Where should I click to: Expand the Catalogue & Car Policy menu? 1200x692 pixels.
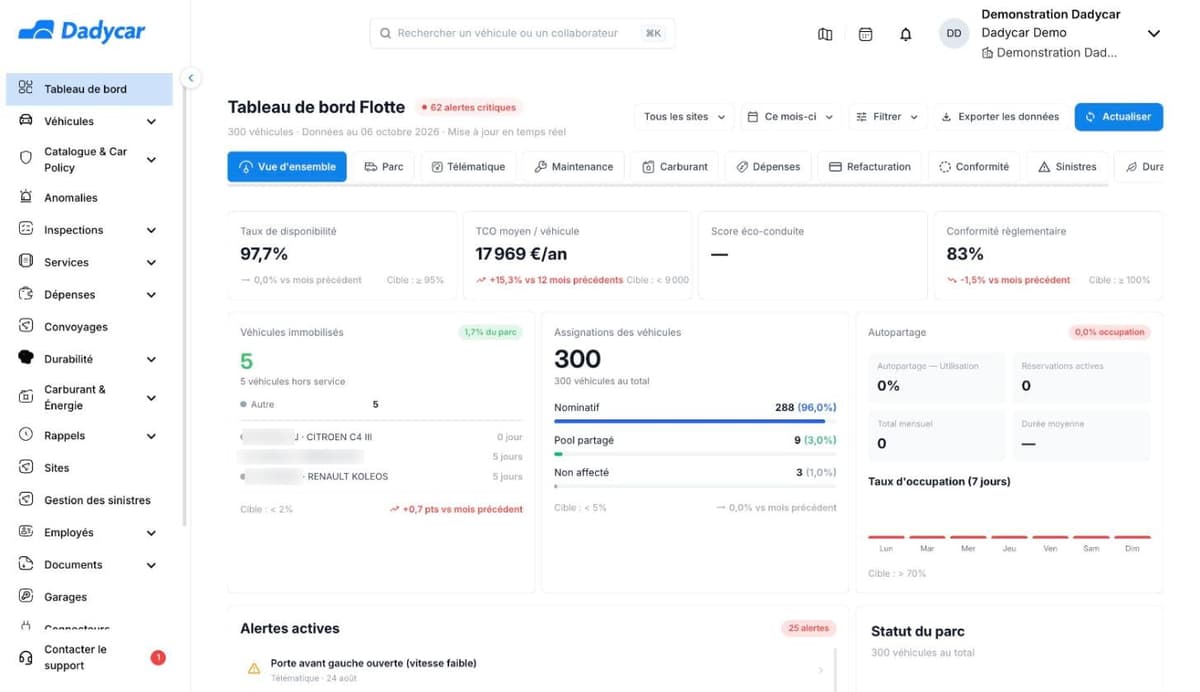click(151, 160)
